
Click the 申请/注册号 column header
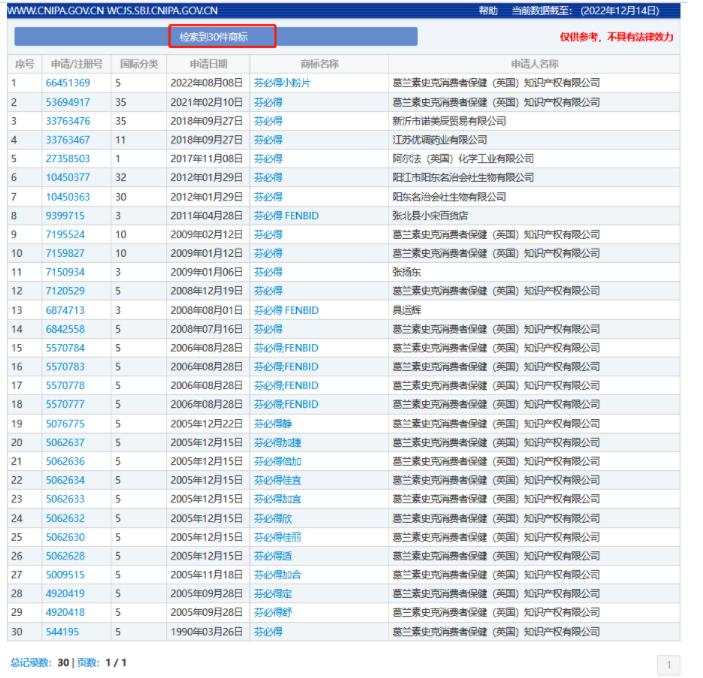point(77,64)
